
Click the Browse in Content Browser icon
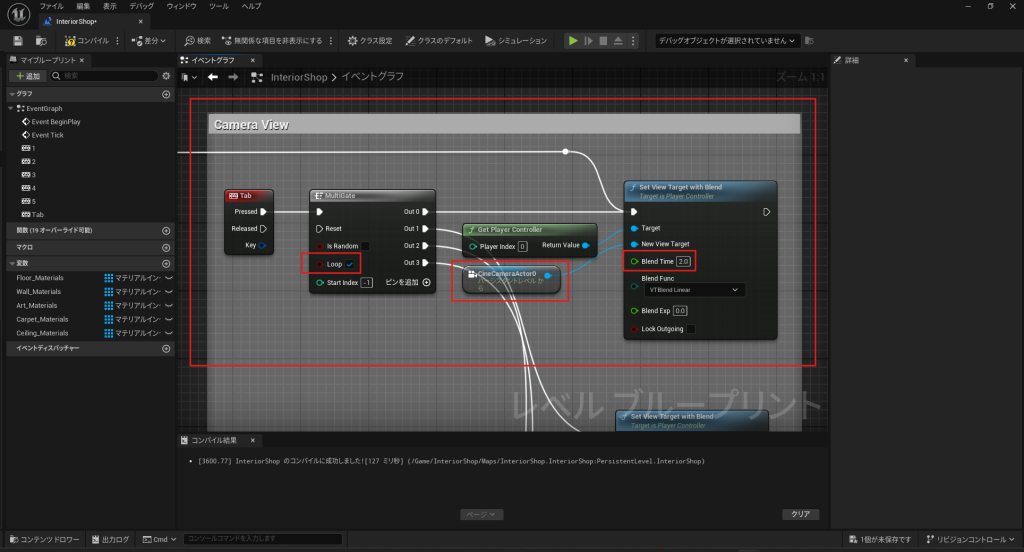(41, 41)
